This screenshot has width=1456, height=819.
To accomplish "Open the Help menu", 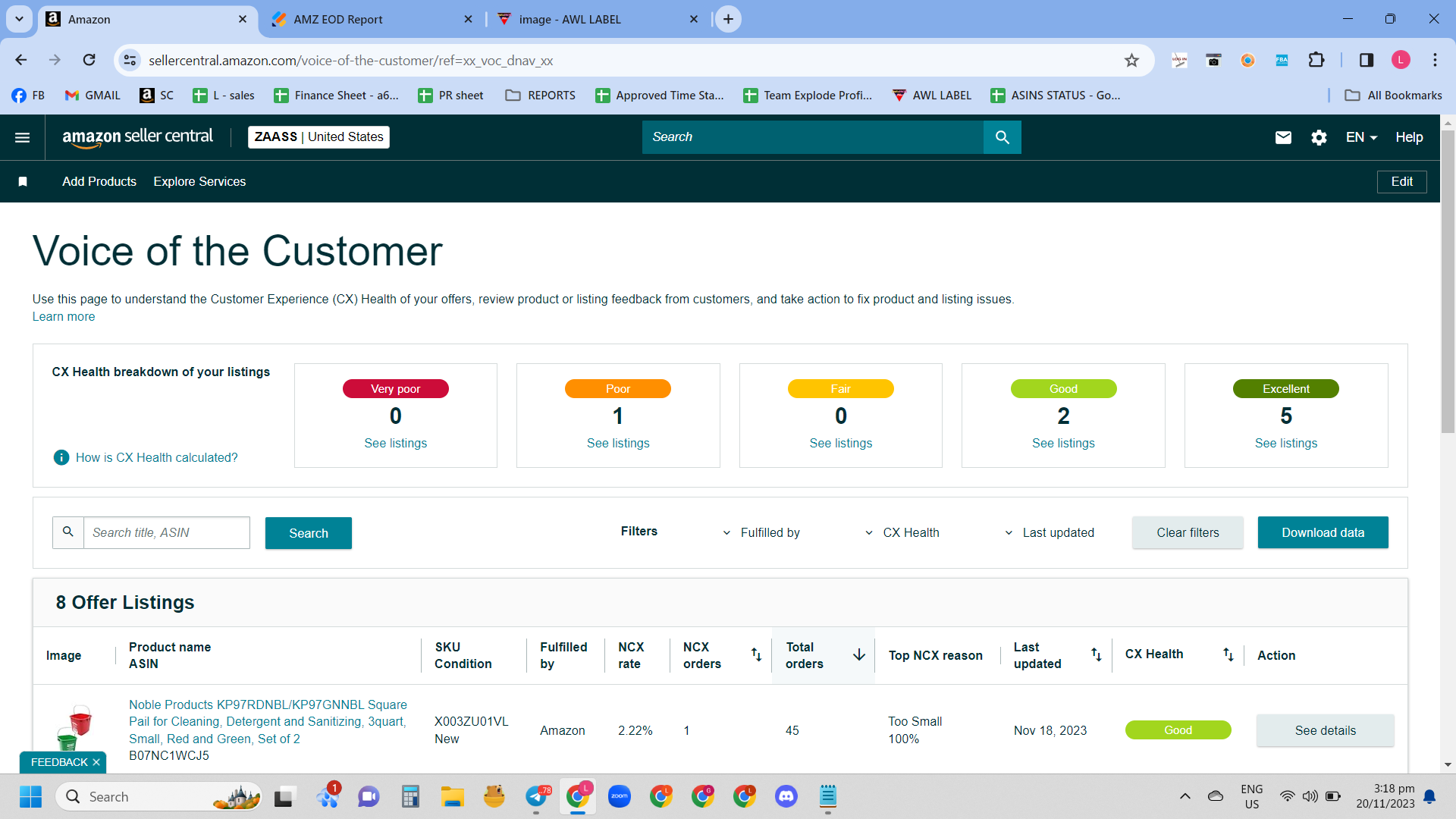I will tap(1409, 137).
